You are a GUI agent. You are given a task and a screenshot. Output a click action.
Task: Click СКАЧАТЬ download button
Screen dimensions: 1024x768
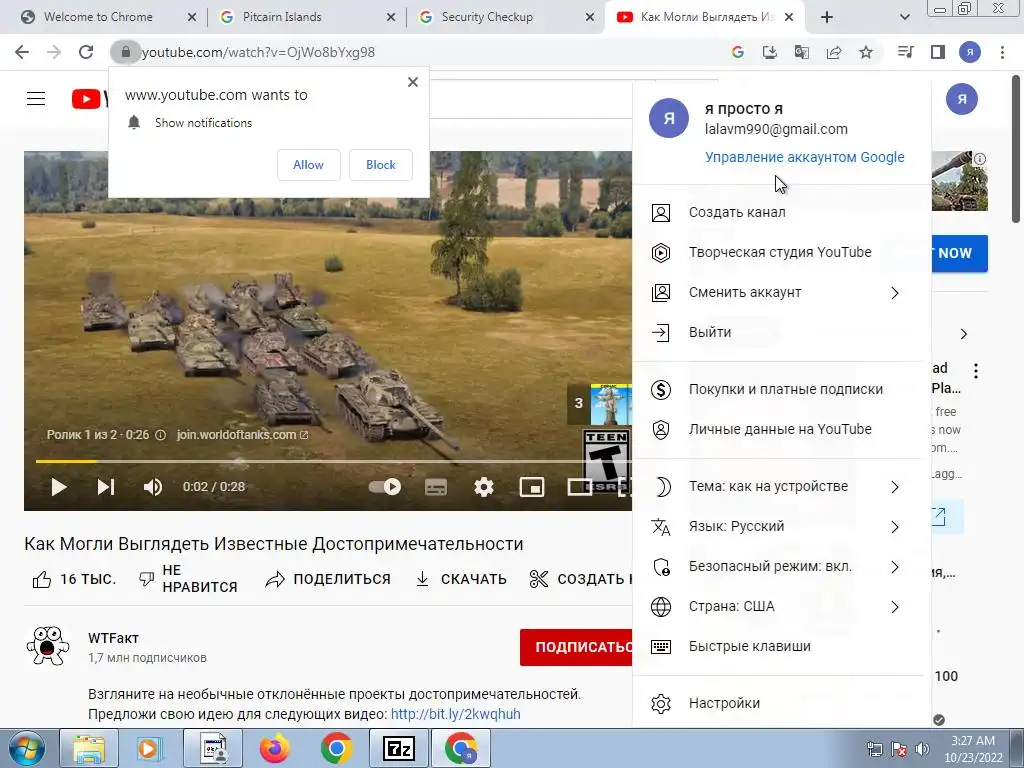tap(461, 579)
